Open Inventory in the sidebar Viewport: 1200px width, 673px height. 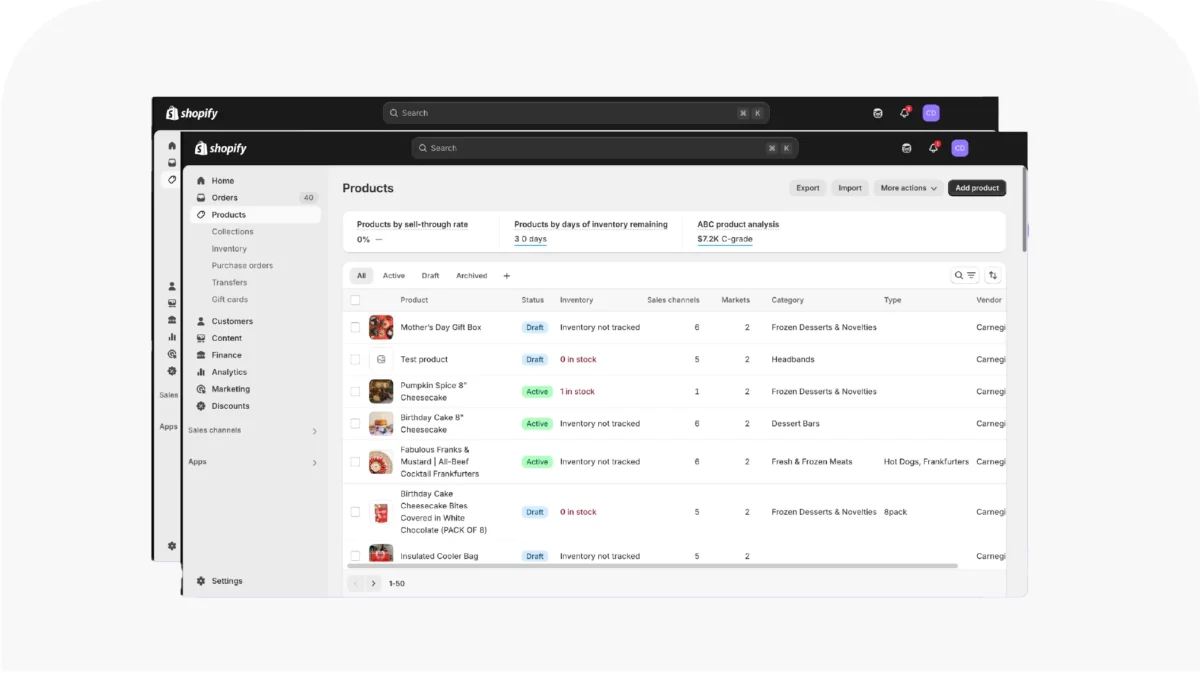229,249
